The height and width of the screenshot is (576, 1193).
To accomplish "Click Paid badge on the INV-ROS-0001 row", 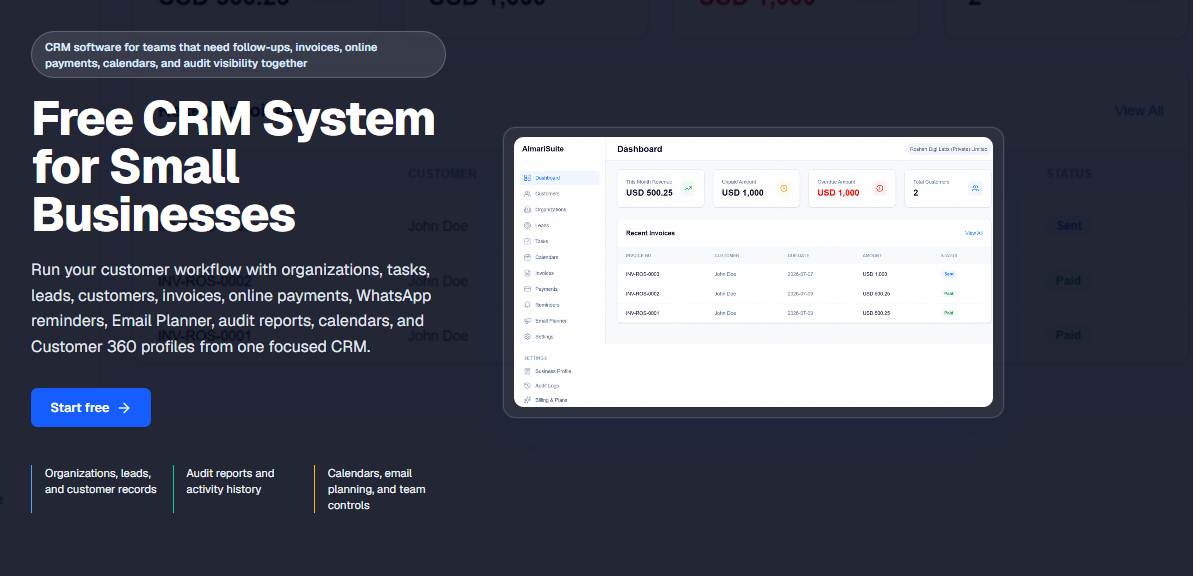I will tap(950, 313).
